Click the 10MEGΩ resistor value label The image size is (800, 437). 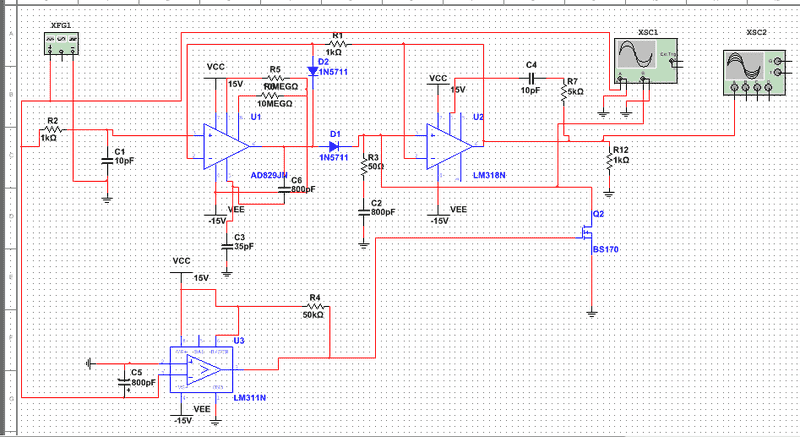(274, 104)
